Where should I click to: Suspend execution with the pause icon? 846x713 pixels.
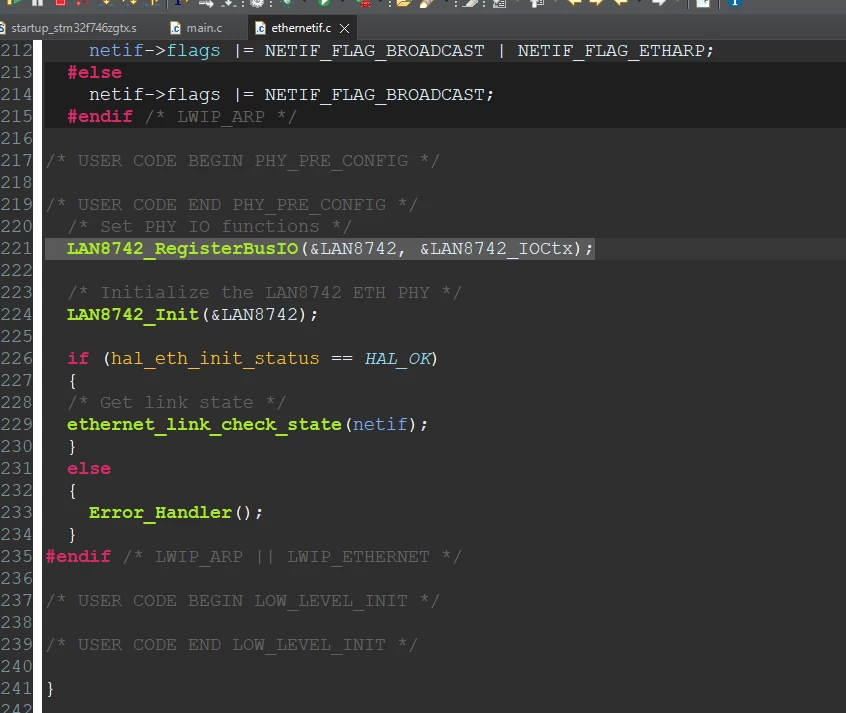click(37, 3)
